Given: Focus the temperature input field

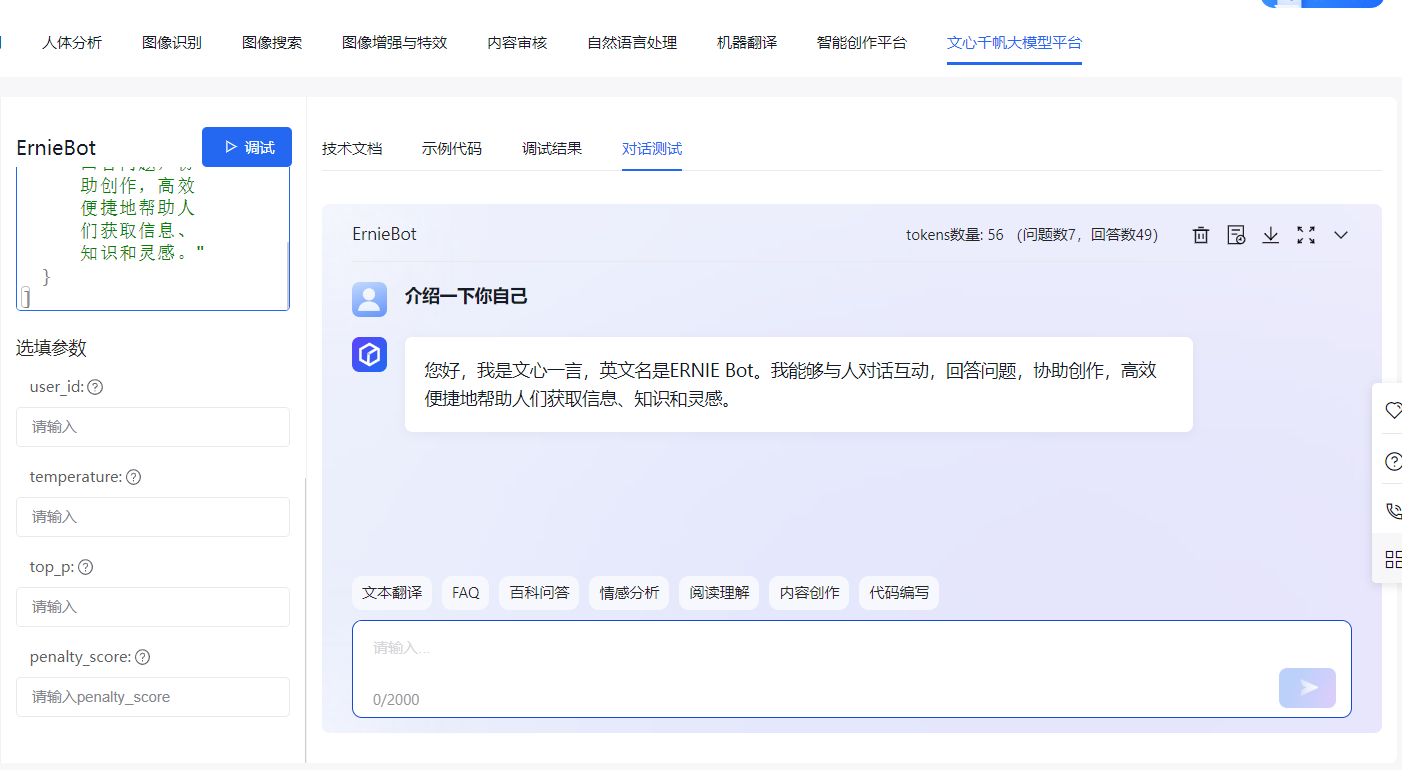Looking at the screenshot, I should click(x=153, y=517).
